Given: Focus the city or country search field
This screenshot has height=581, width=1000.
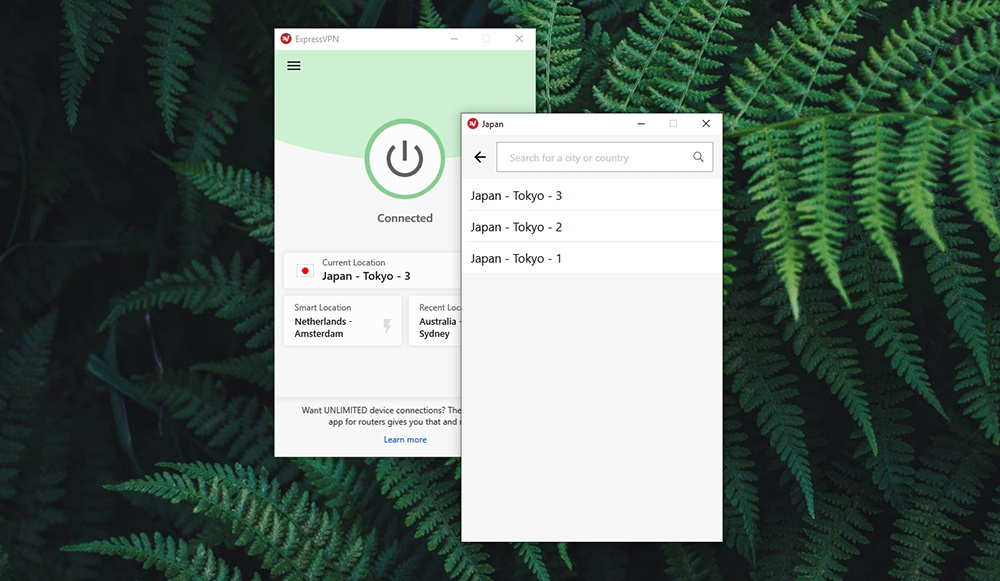Looking at the screenshot, I should click(605, 157).
